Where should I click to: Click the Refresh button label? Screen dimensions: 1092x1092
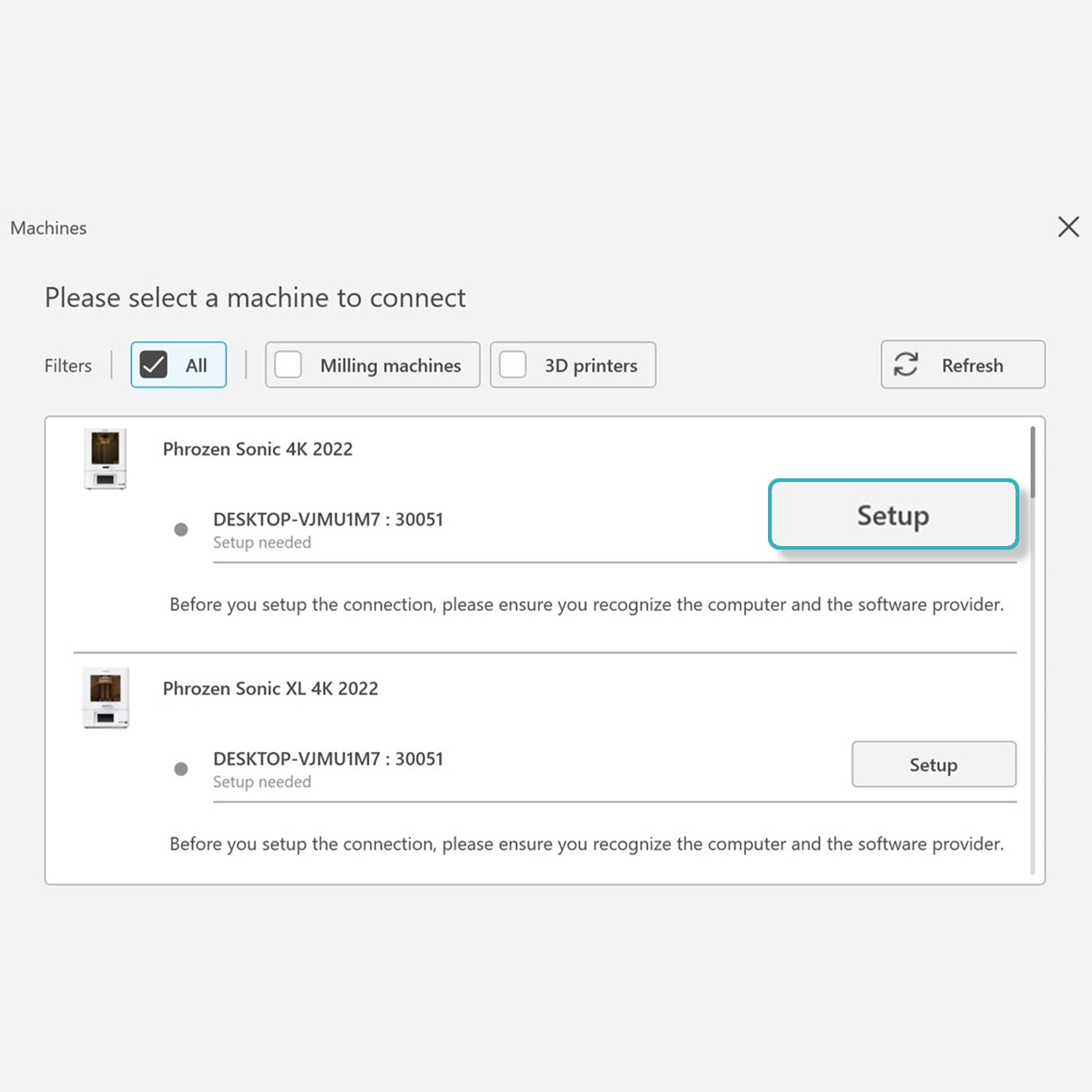point(972,365)
